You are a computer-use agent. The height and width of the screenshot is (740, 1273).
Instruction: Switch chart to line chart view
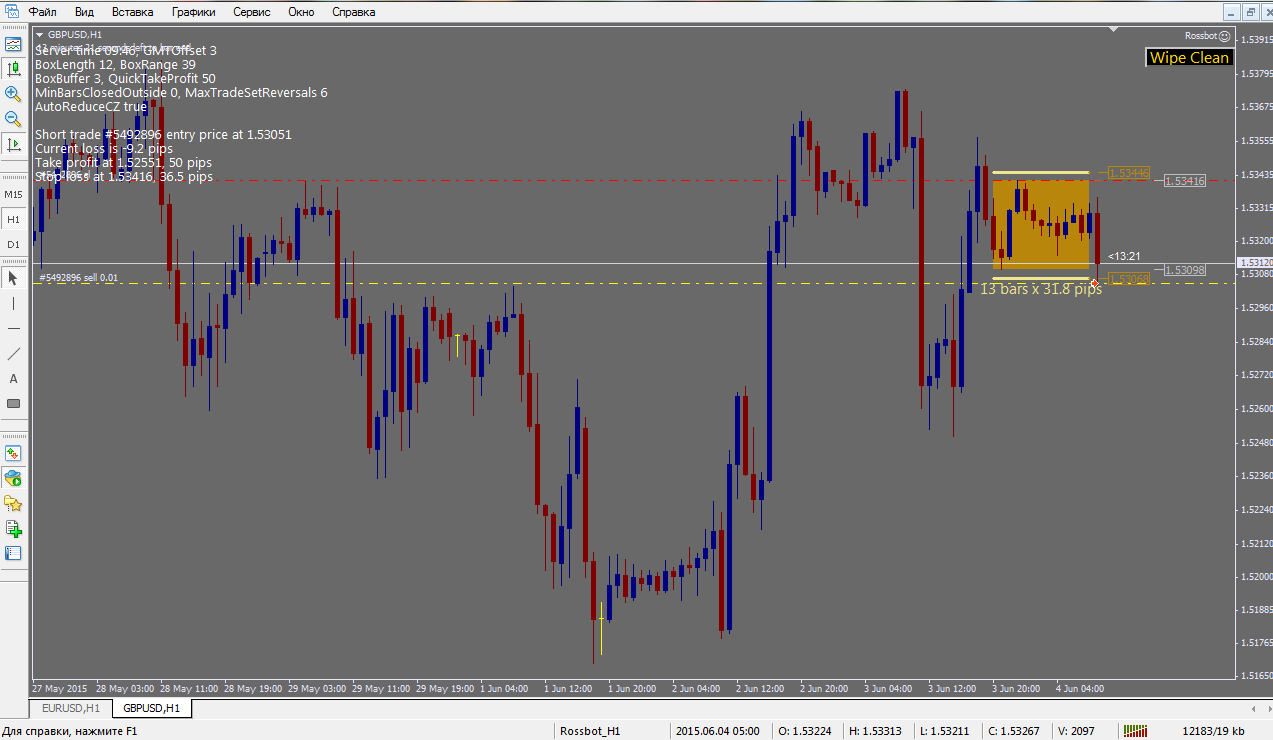coord(13,45)
